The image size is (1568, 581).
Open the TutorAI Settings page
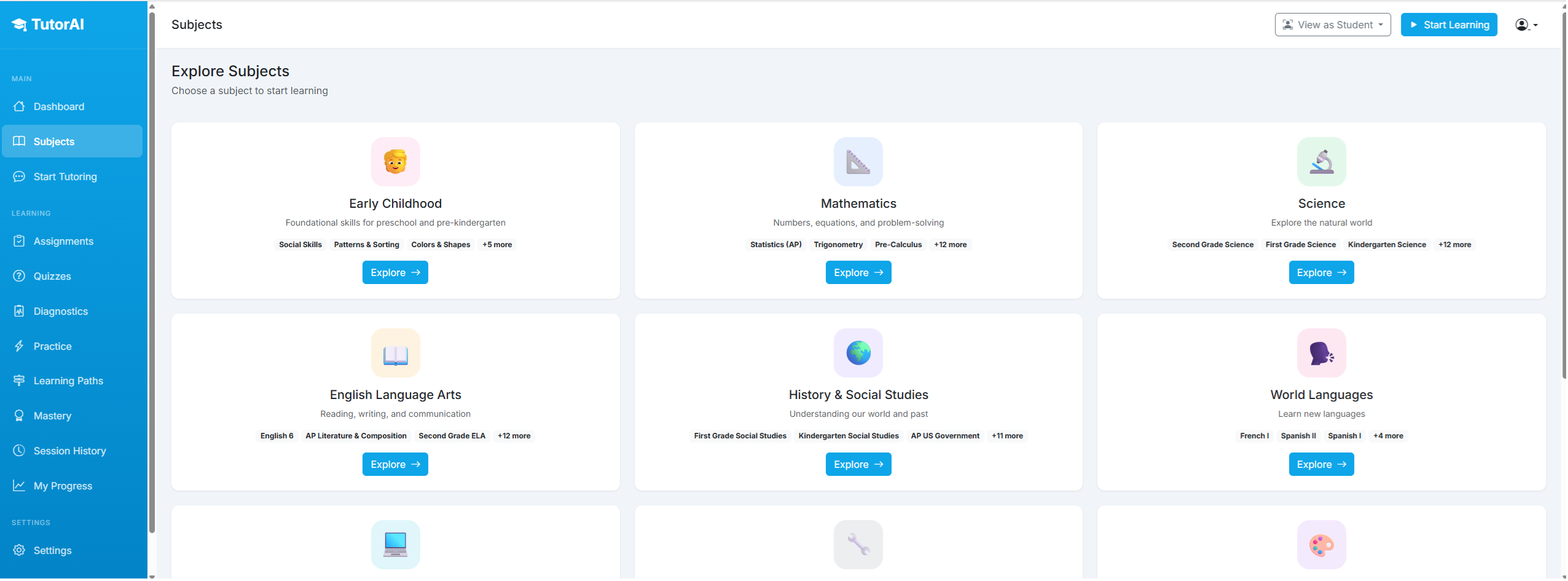coord(51,550)
